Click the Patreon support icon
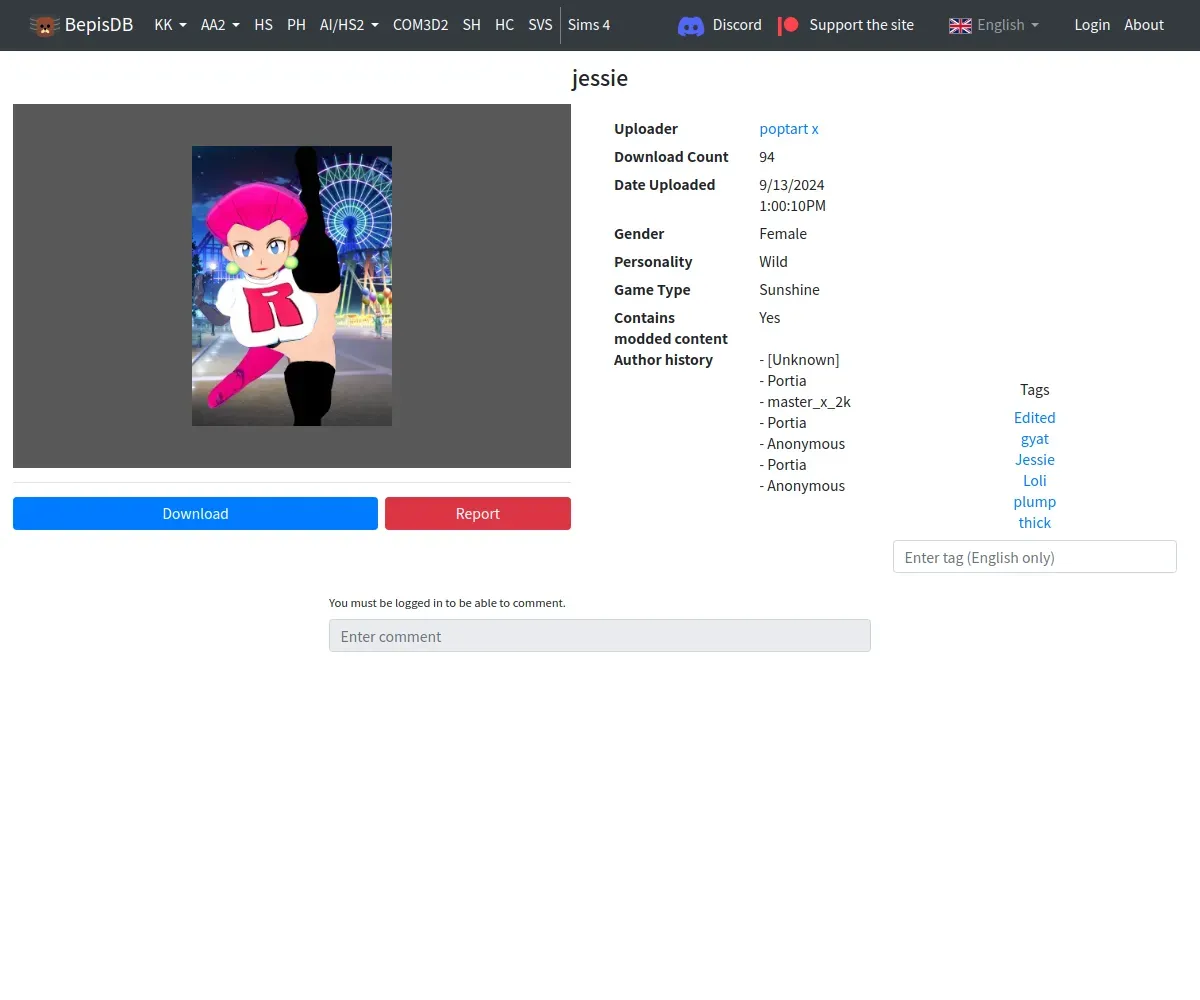1200x1000 pixels. 789,25
